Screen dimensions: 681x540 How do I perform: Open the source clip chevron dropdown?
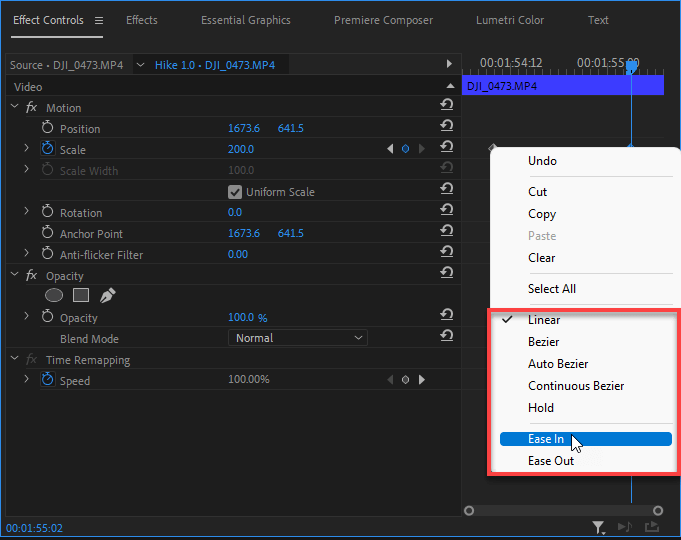tap(140, 65)
